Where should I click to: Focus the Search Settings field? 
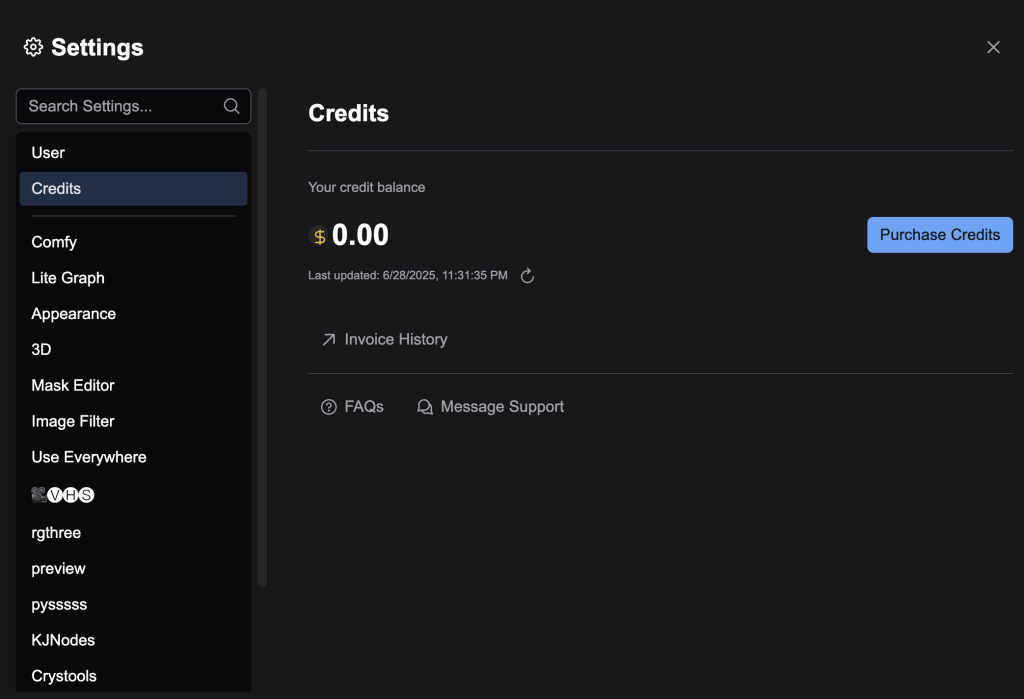point(133,106)
